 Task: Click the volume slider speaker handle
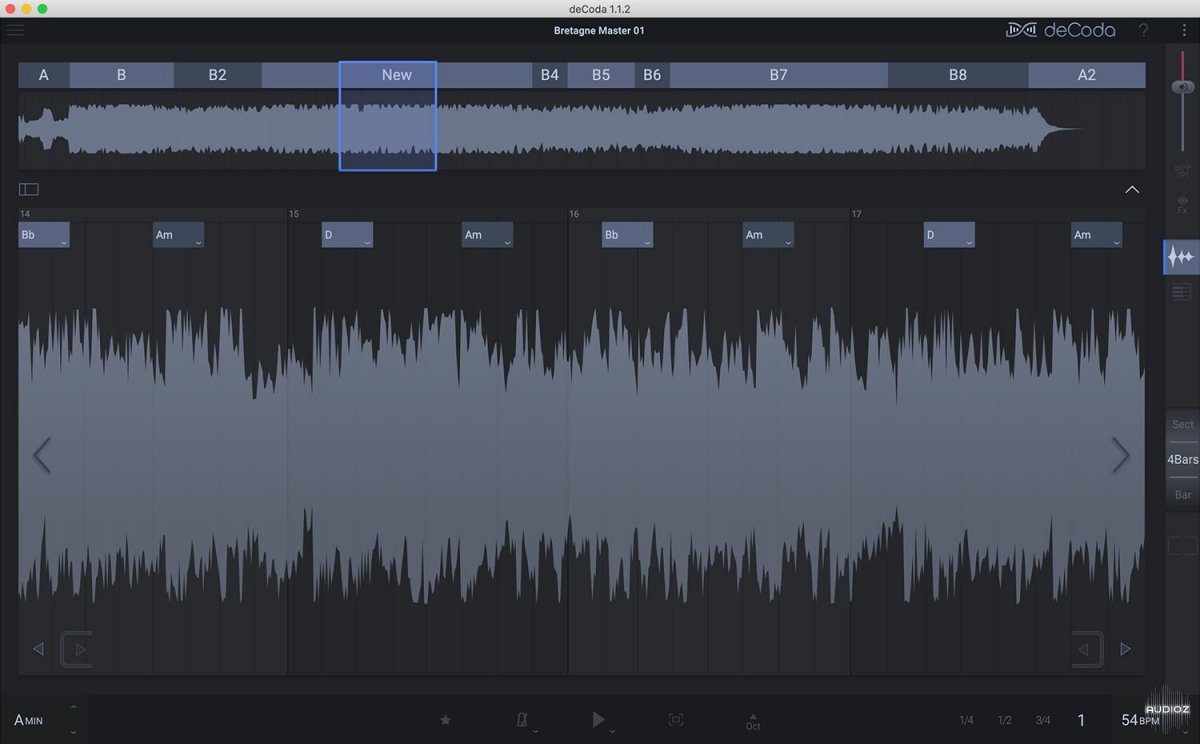click(1182, 87)
